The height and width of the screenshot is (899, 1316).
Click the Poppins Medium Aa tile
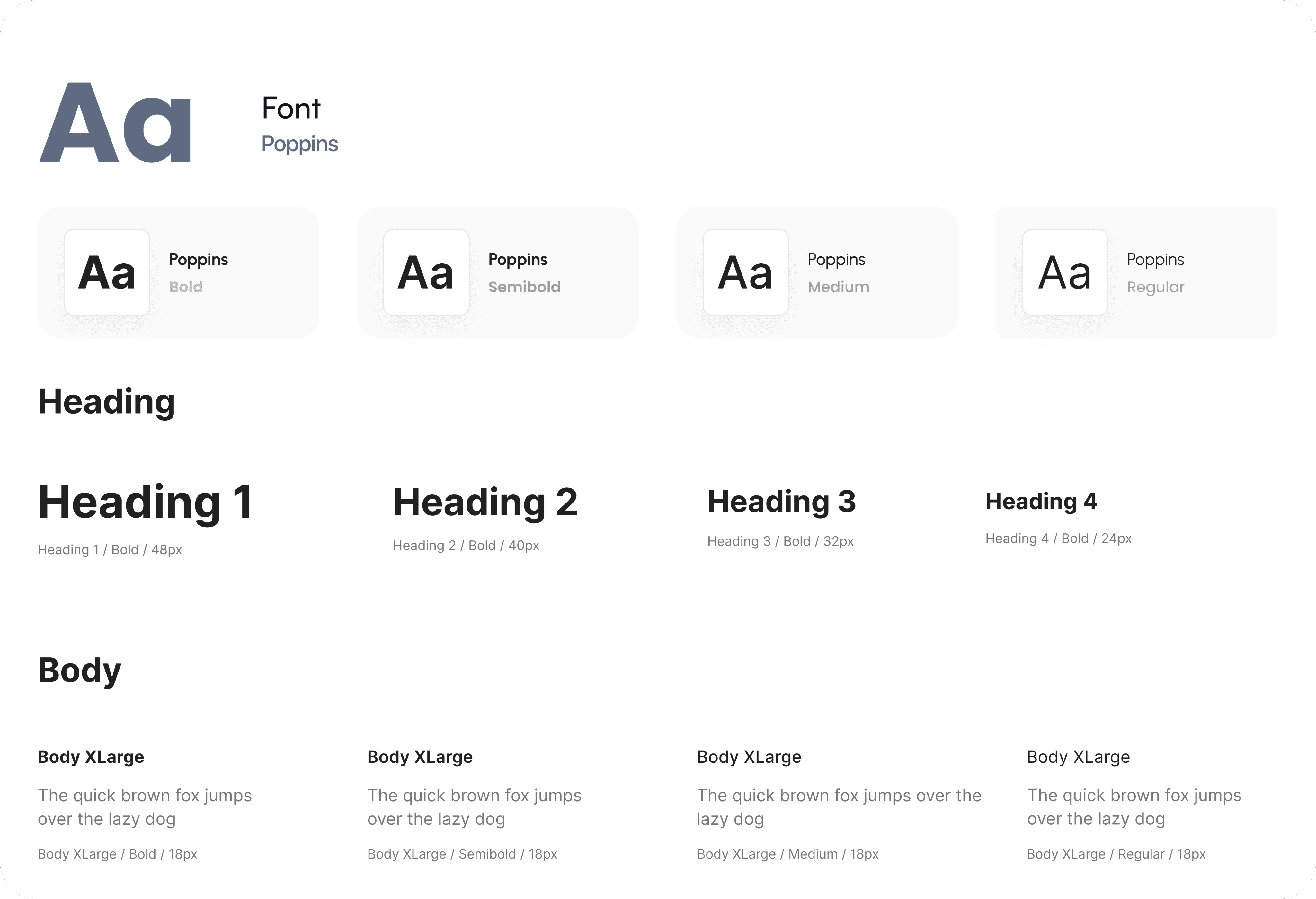click(745, 272)
